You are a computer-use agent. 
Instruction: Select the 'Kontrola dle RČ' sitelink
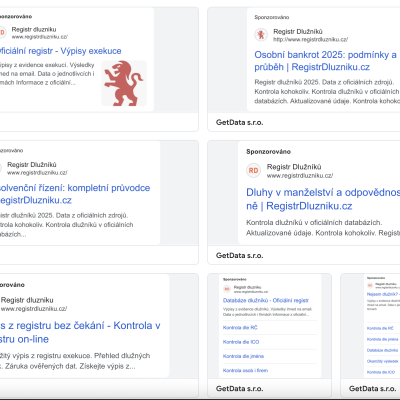[x=240, y=328]
